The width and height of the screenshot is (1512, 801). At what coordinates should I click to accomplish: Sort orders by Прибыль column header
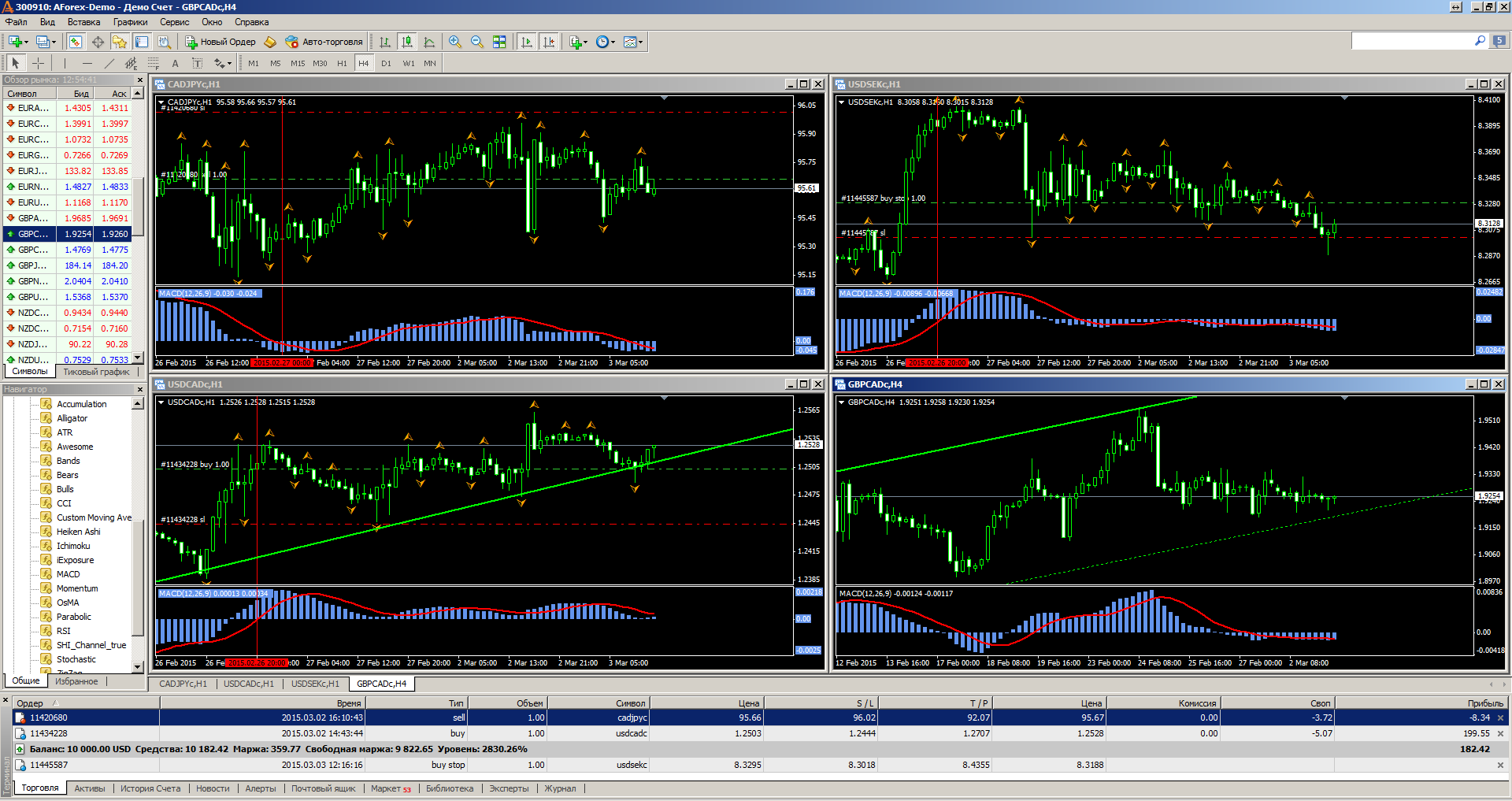tap(1421, 703)
